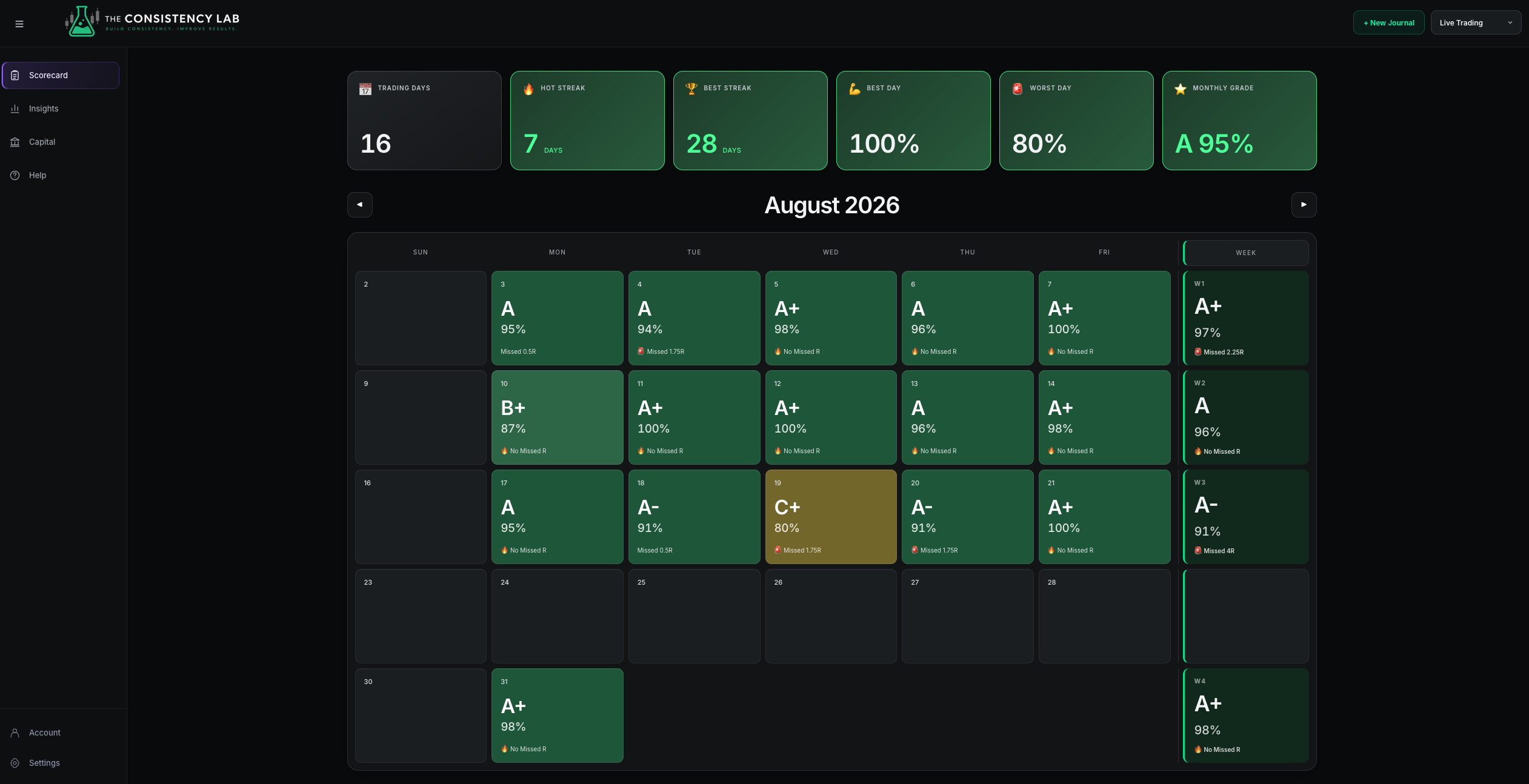Open August 21 day card
This screenshot has height=784, width=1529.
(x=1104, y=517)
